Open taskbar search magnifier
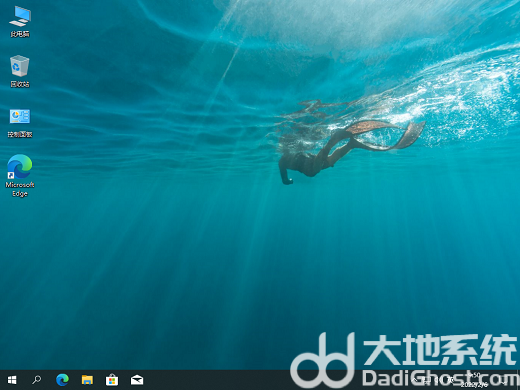This screenshot has width=520, height=390. coord(36,380)
